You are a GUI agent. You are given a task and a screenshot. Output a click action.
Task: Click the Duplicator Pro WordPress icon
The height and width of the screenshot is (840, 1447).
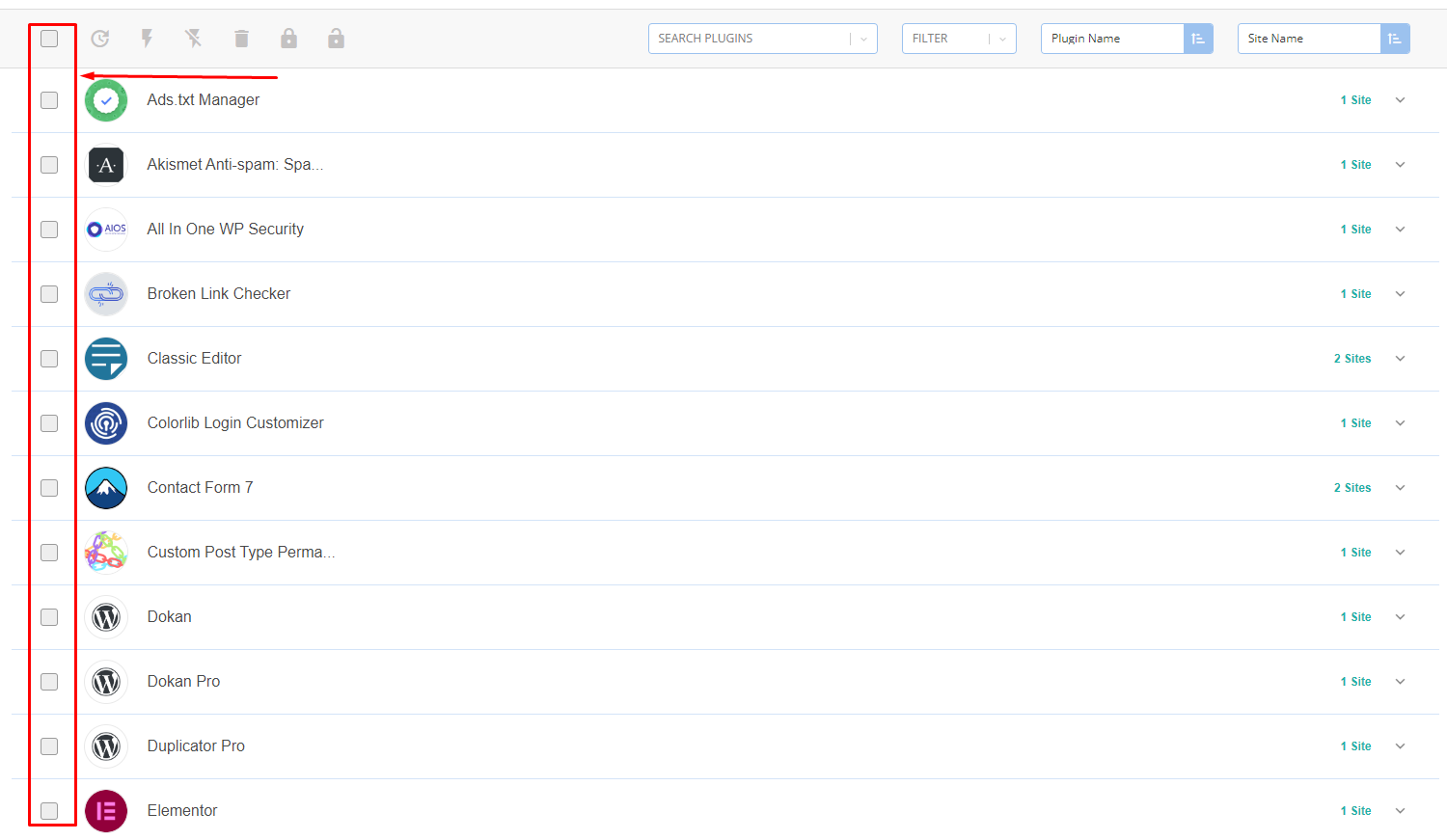click(106, 746)
